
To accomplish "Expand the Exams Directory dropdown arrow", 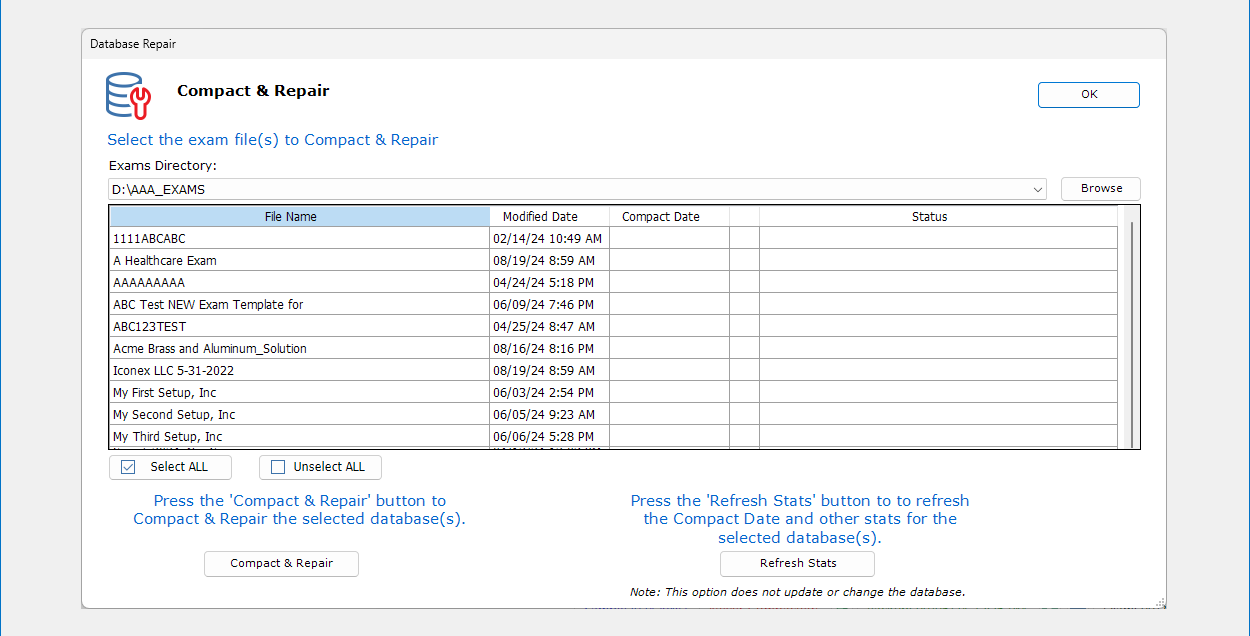I will click(x=1037, y=189).
